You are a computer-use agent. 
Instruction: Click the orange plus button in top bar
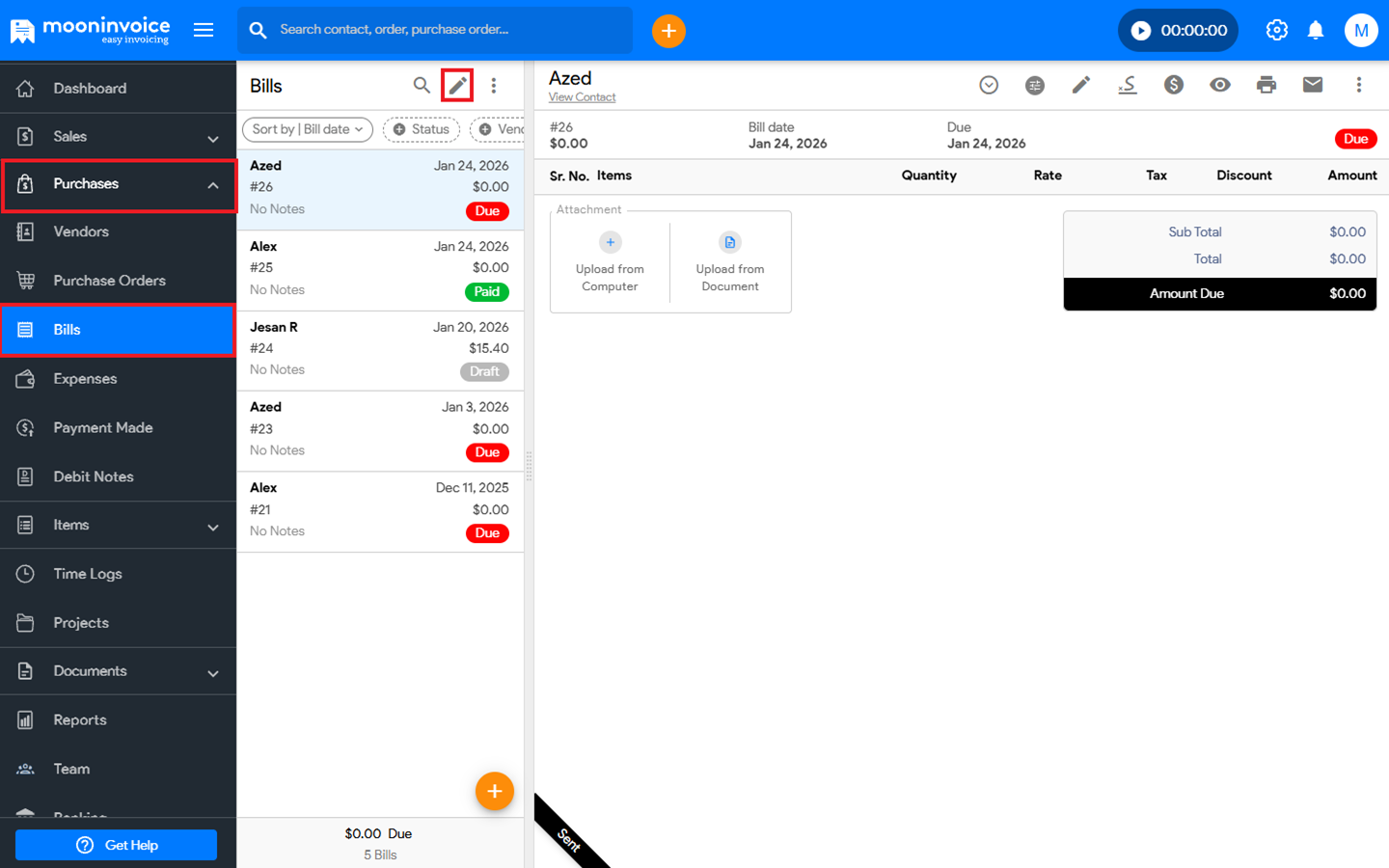(668, 31)
